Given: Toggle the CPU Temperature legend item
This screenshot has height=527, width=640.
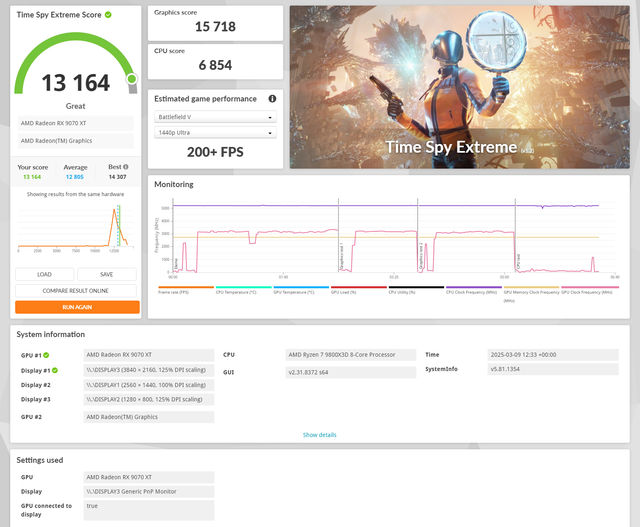Looking at the screenshot, I should (244, 290).
